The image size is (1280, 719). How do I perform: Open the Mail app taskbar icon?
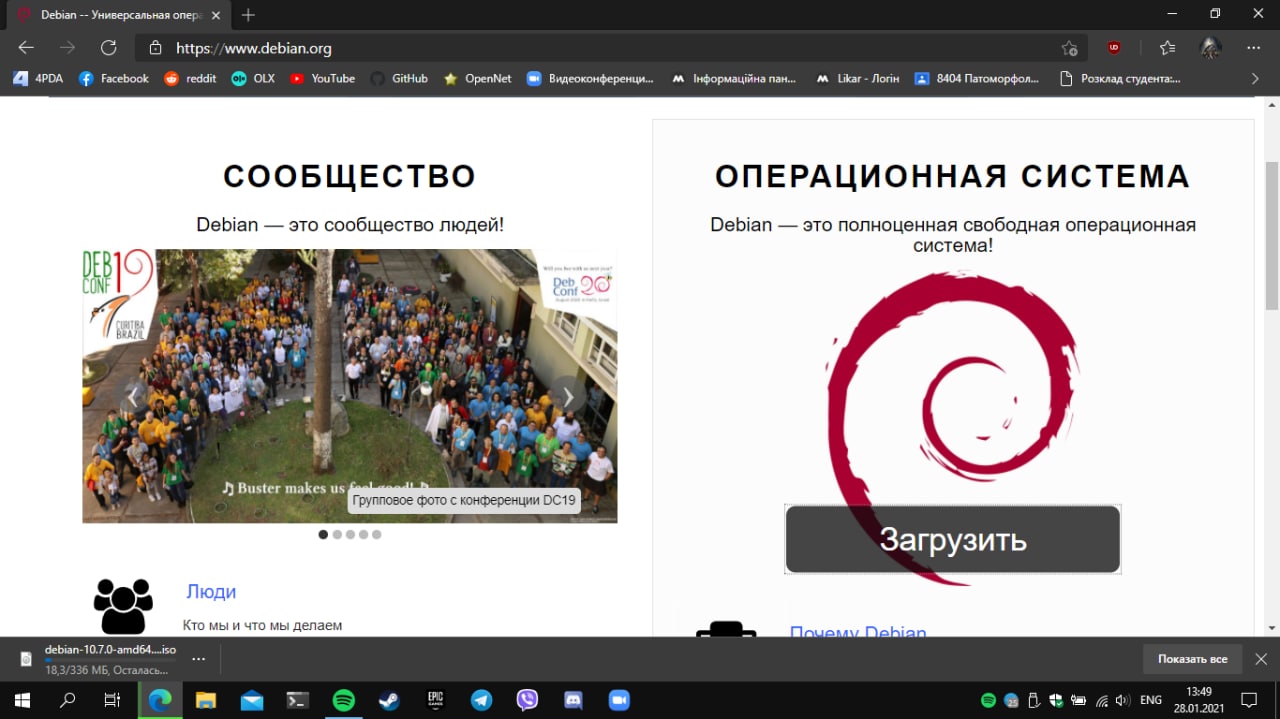tap(251, 700)
